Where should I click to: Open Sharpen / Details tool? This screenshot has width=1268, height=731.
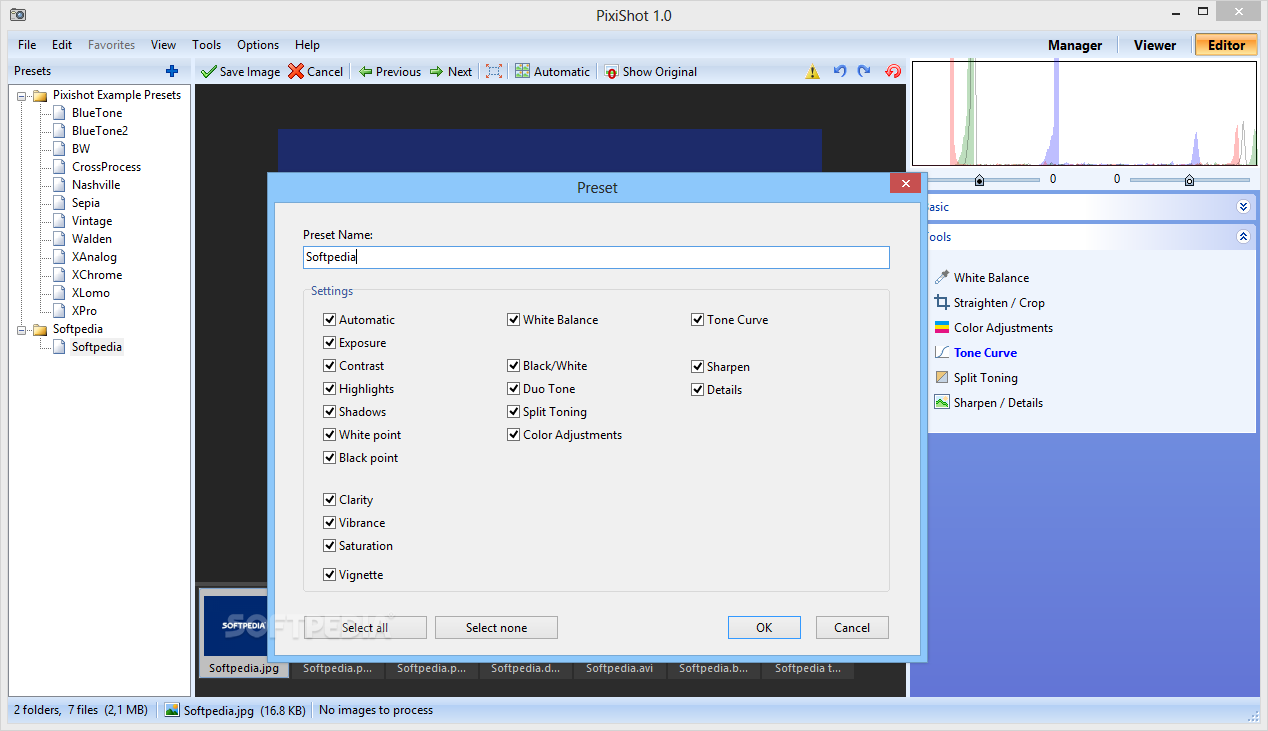[988, 403]
